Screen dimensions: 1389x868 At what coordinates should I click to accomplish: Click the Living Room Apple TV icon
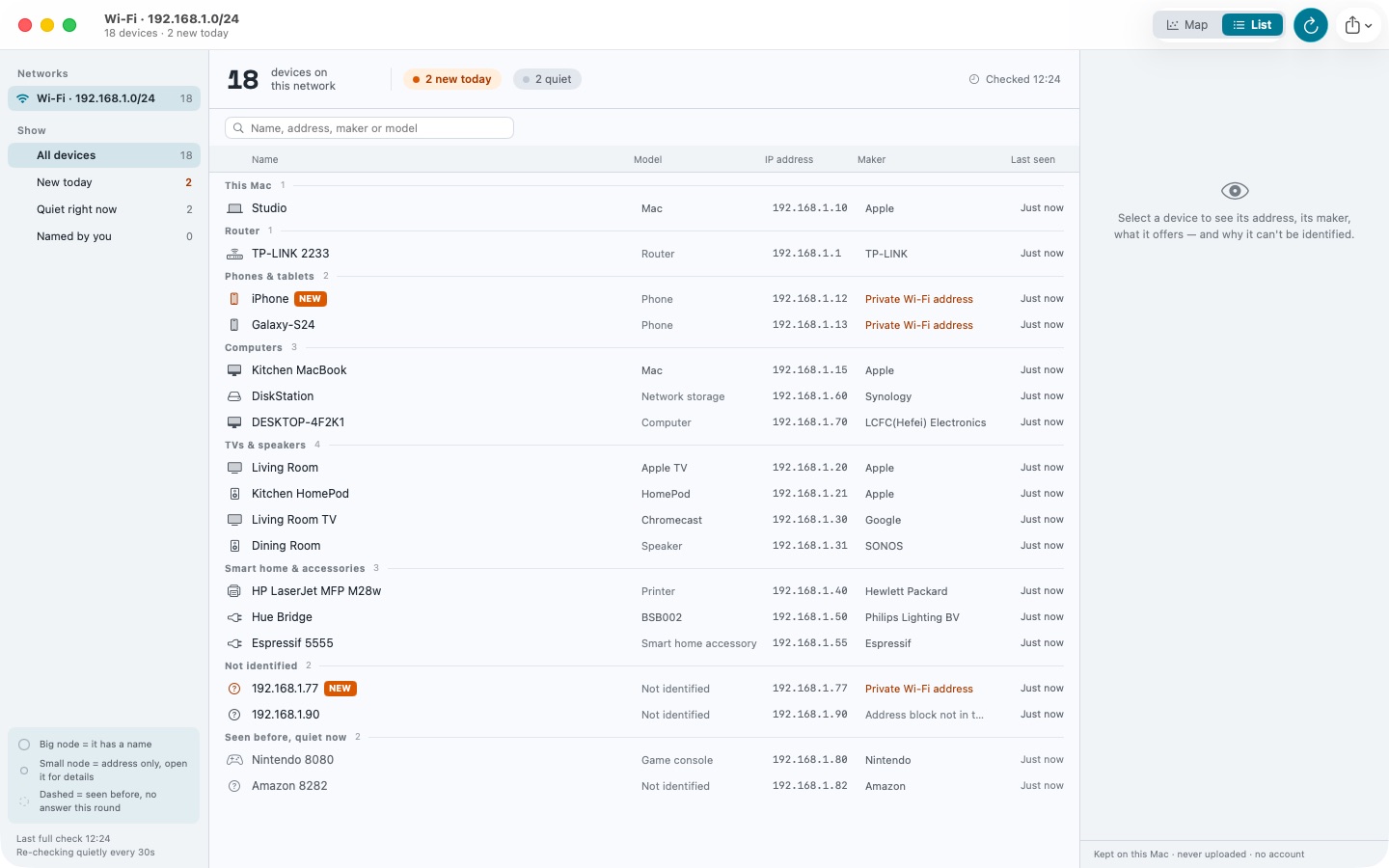[234, 468]
